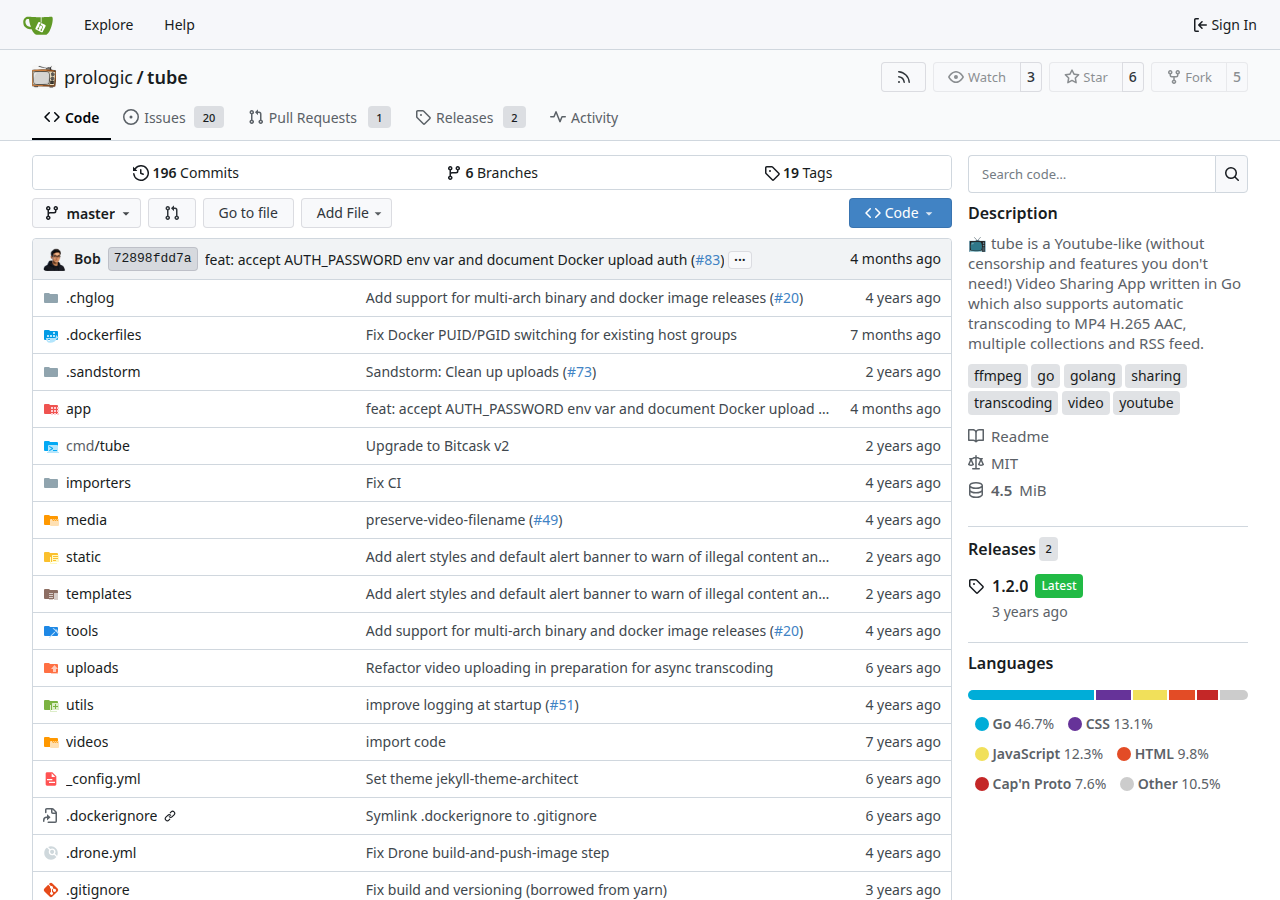Image resolution: width=1280 pixels, height=900 pixels.
Task: Open the master branch dropdown
Action: click(x=87, y=213)
